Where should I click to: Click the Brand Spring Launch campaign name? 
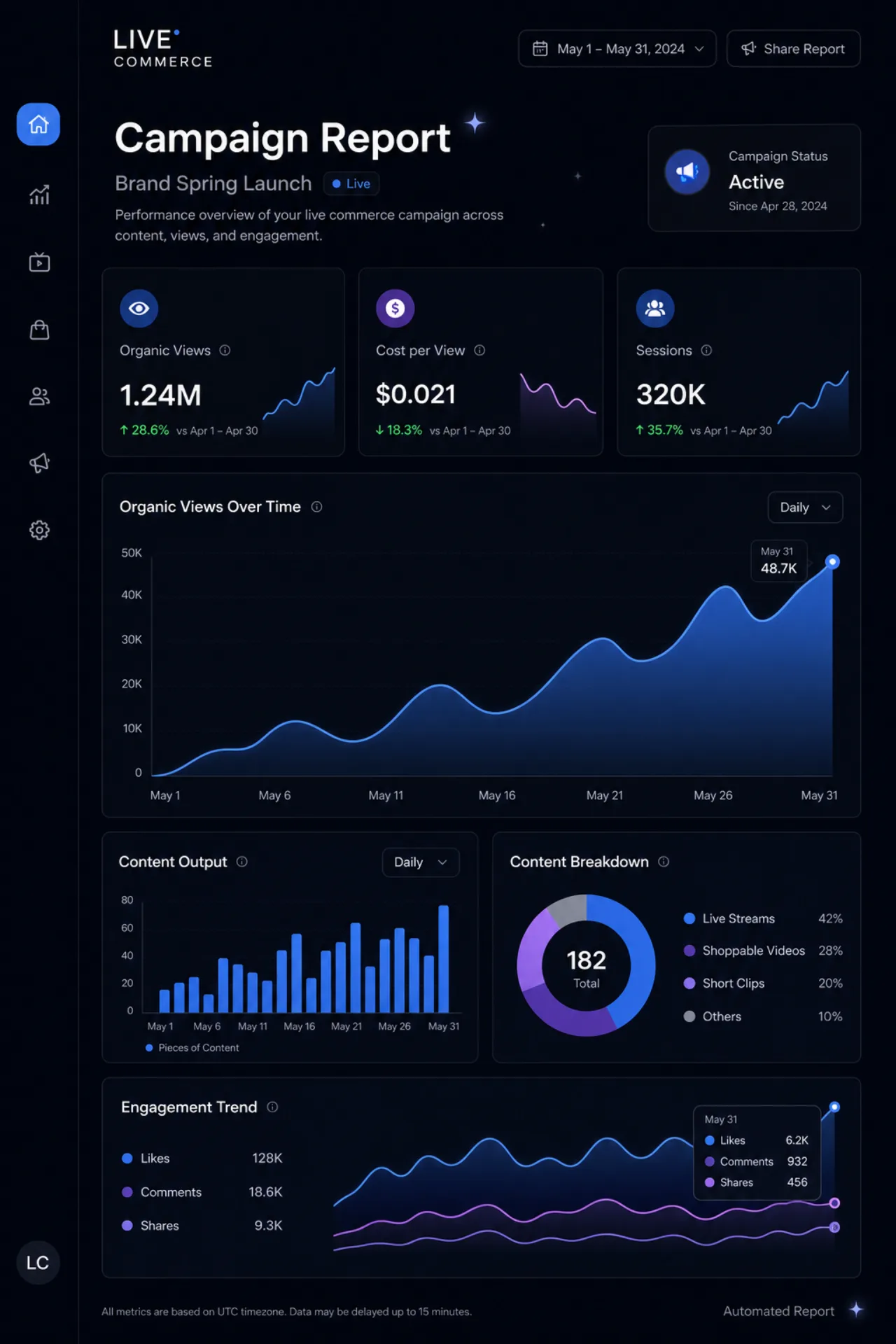pos(213,183)
